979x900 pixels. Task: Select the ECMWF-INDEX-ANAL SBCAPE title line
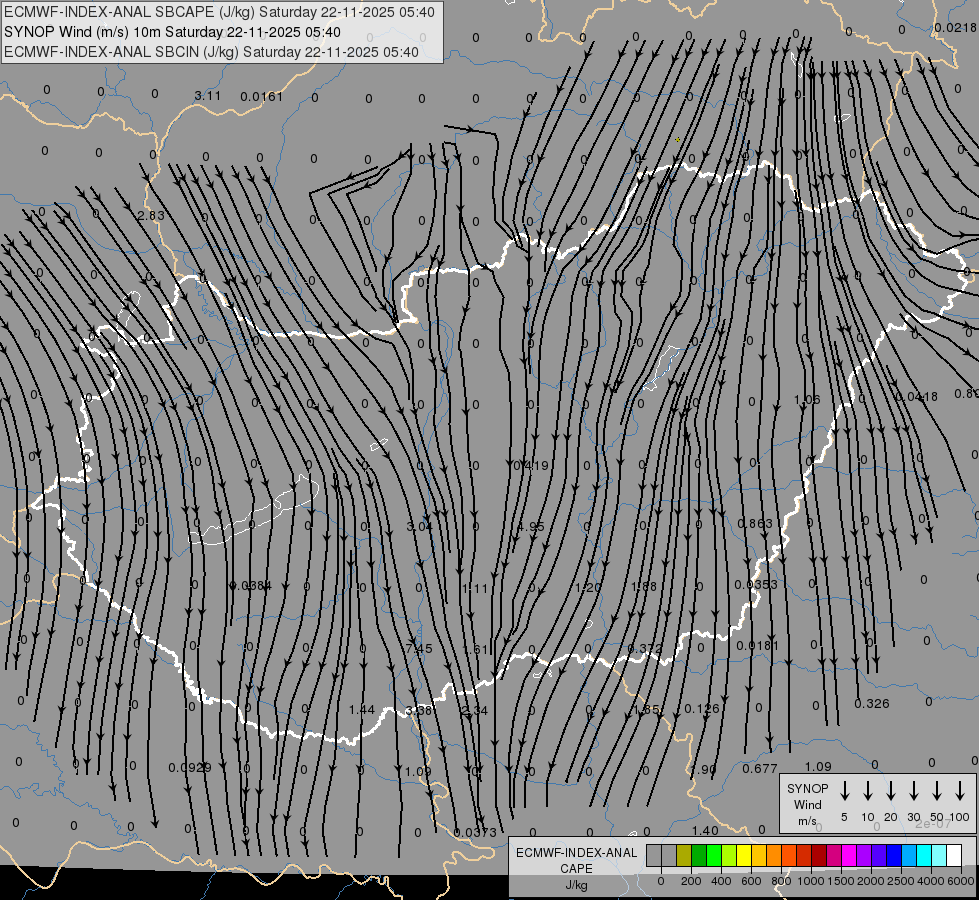tap(219, 12)
